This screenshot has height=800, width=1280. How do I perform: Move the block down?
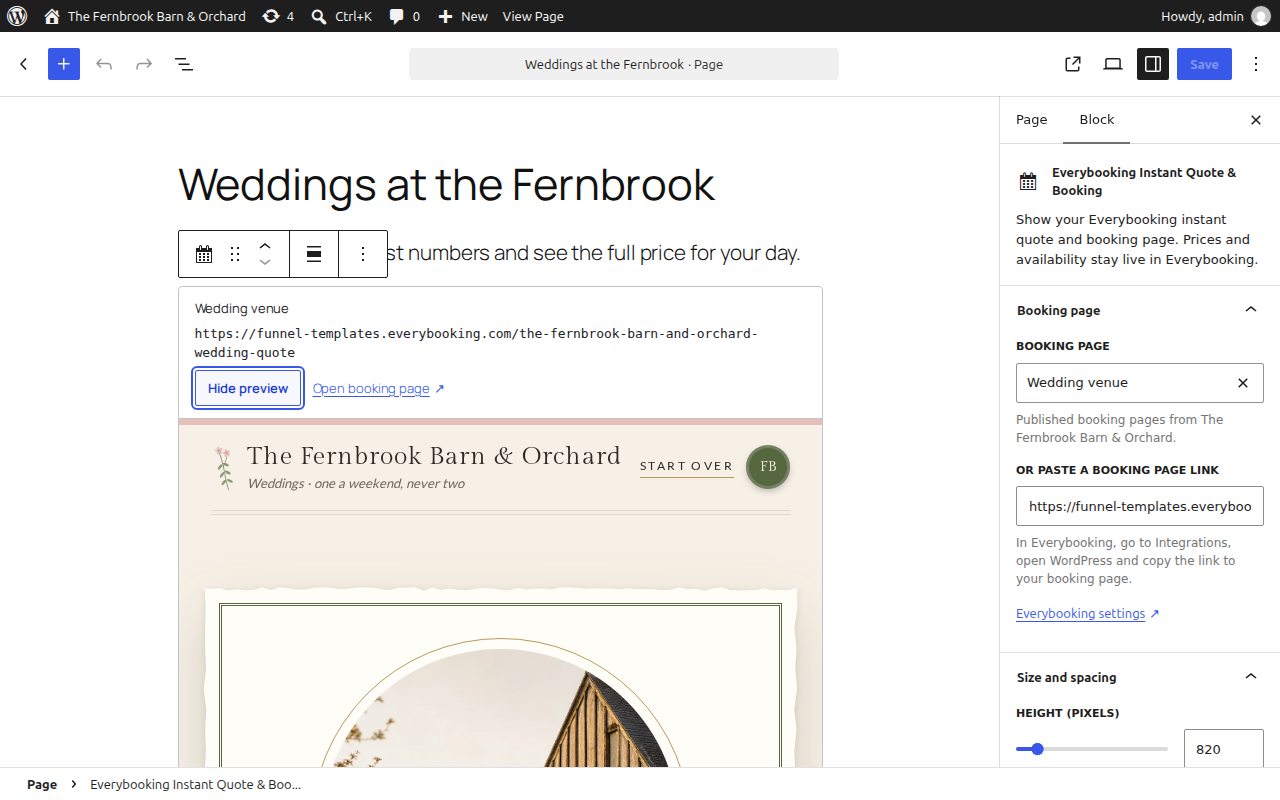265,263
